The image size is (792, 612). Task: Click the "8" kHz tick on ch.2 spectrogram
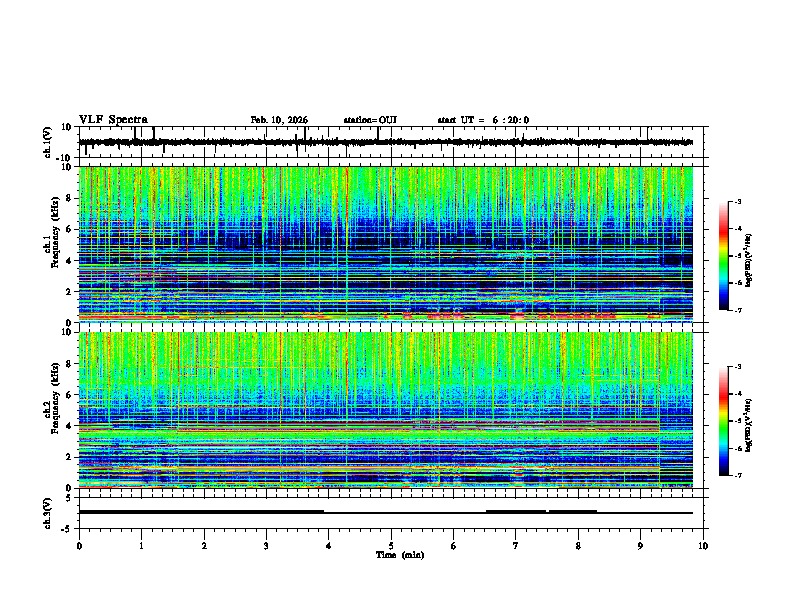[69, 364]
